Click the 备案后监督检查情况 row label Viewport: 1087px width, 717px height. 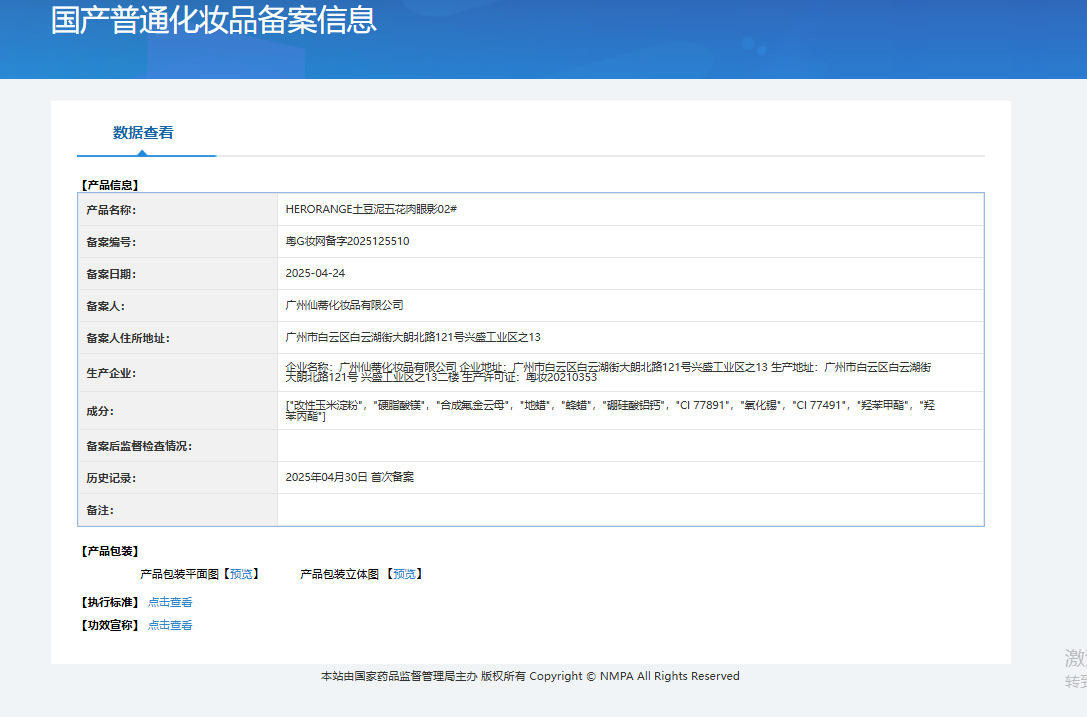pos(139,446)
